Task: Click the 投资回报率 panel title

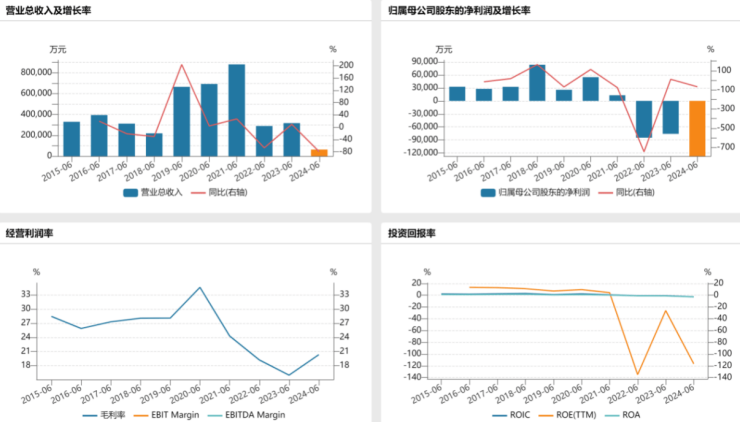Action: [412, 233]
